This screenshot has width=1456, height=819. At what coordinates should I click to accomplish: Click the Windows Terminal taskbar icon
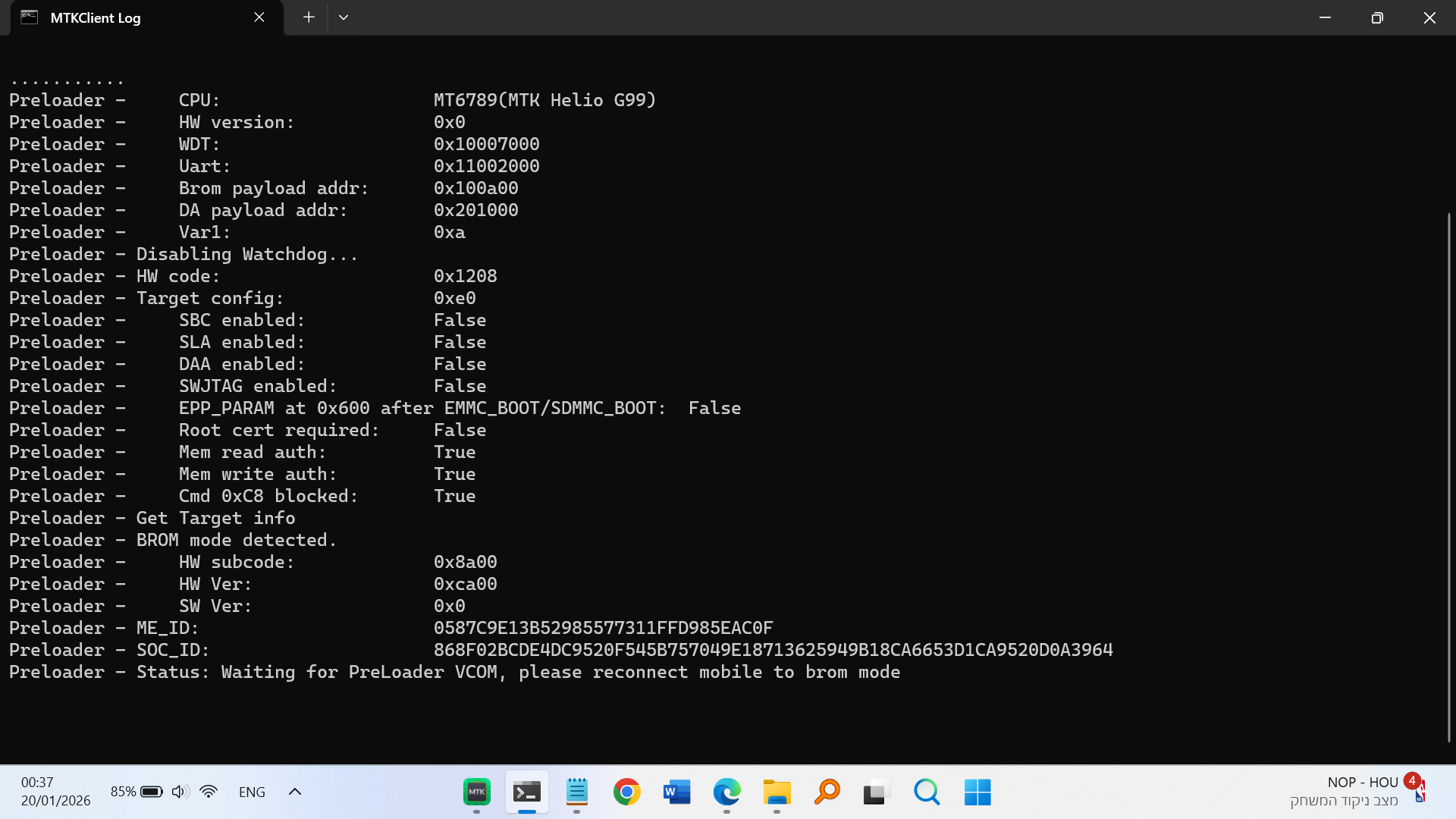click(x=526, y=792)
